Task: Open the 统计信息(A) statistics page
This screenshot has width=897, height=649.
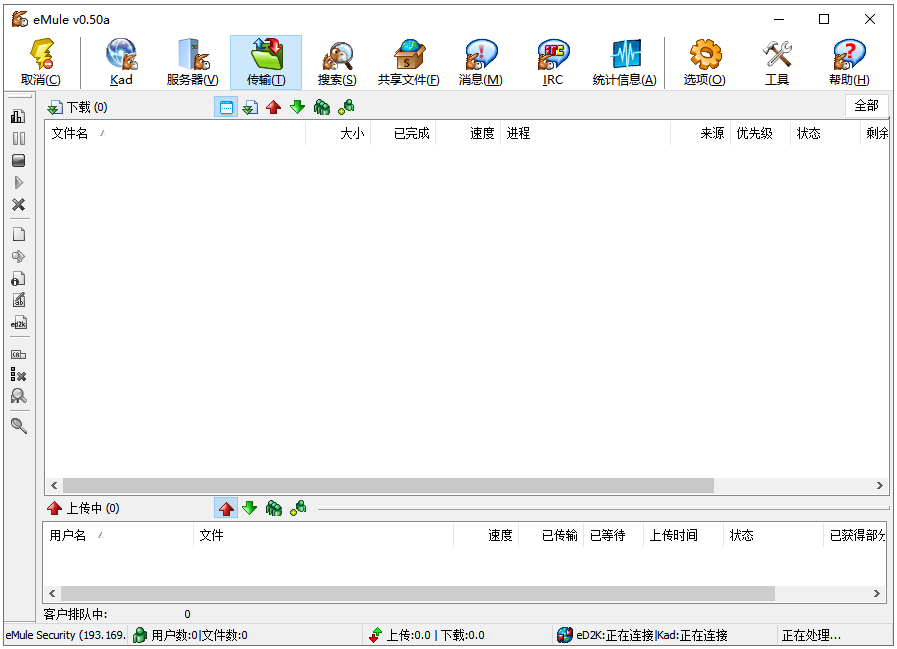Action: [625, 62]
